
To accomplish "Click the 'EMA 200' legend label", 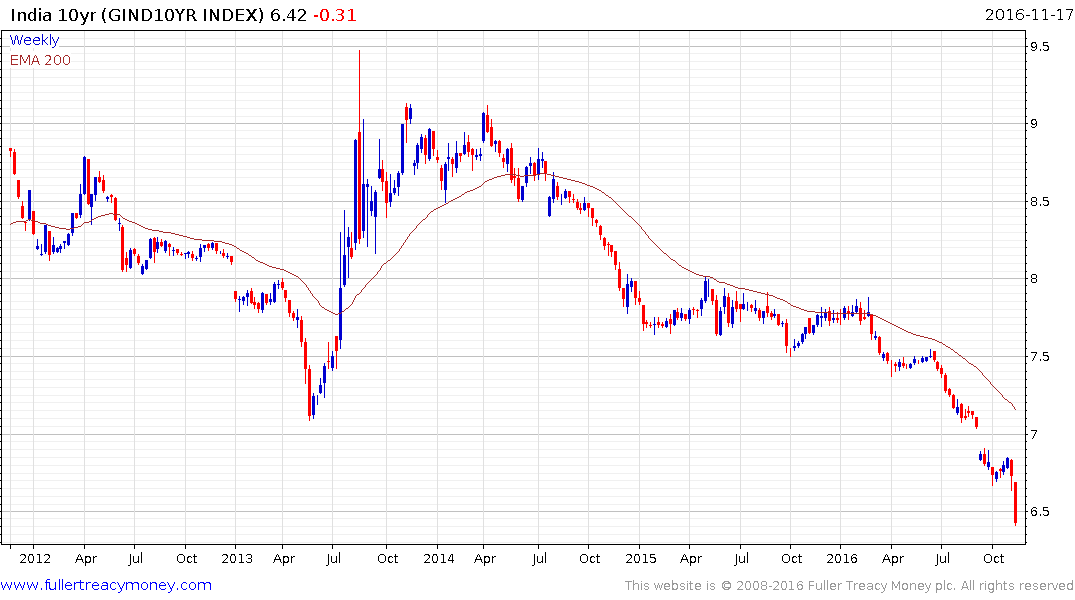I will click(x=40, y=60).
